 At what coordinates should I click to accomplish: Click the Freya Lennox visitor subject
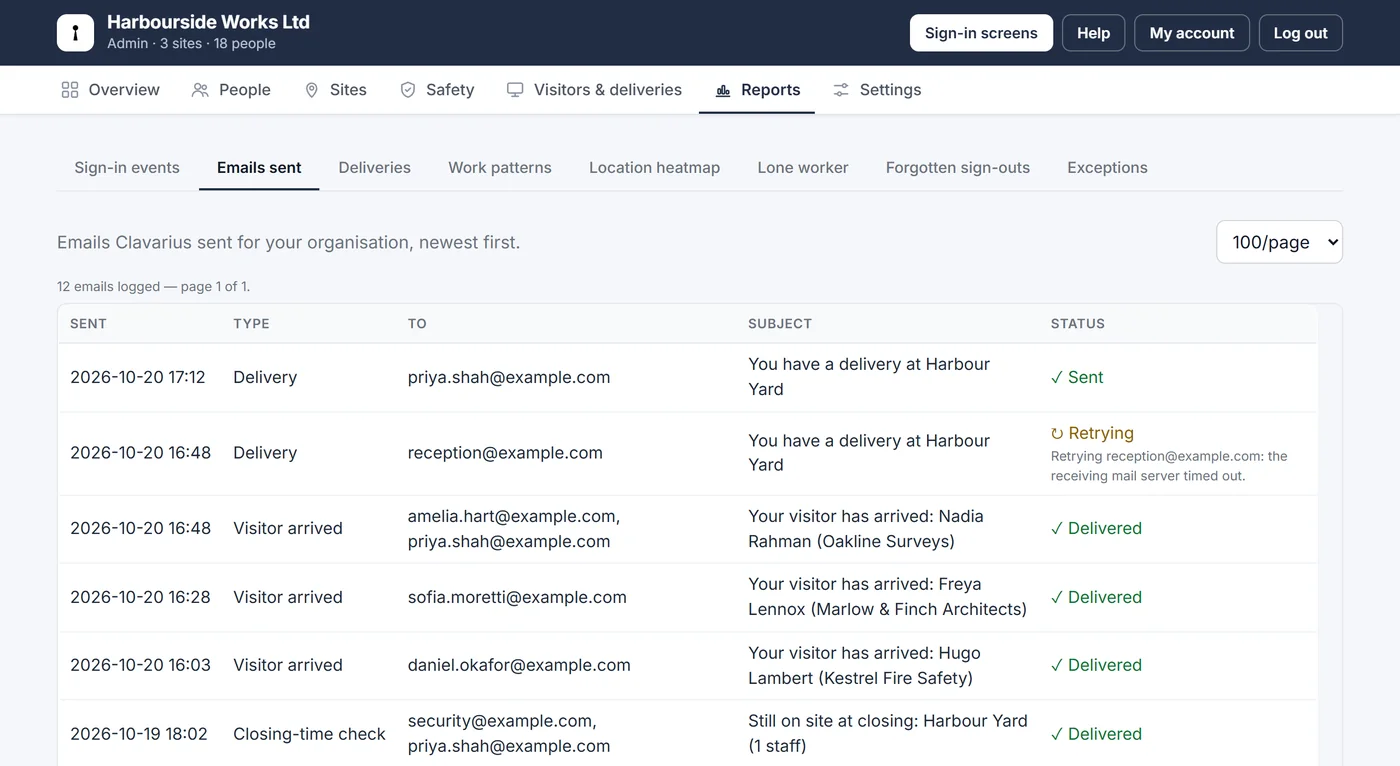[887, 597]
